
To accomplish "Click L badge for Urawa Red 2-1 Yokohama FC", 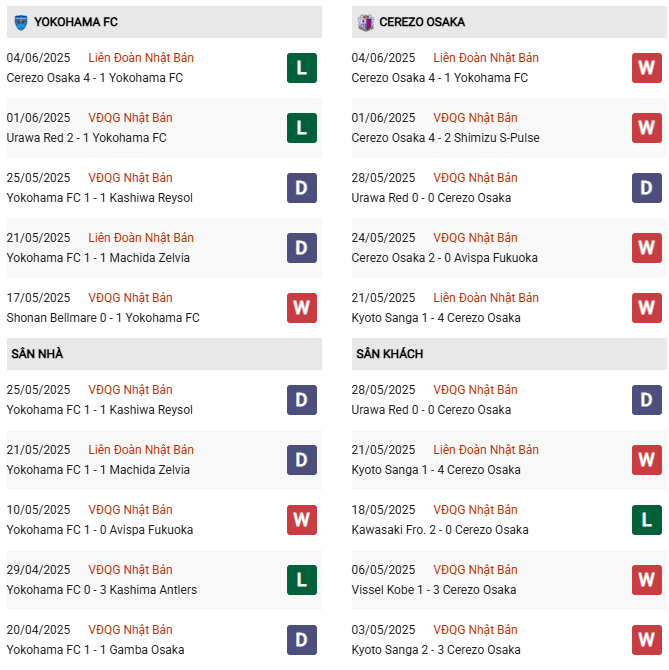I will [x=301, y=128].
